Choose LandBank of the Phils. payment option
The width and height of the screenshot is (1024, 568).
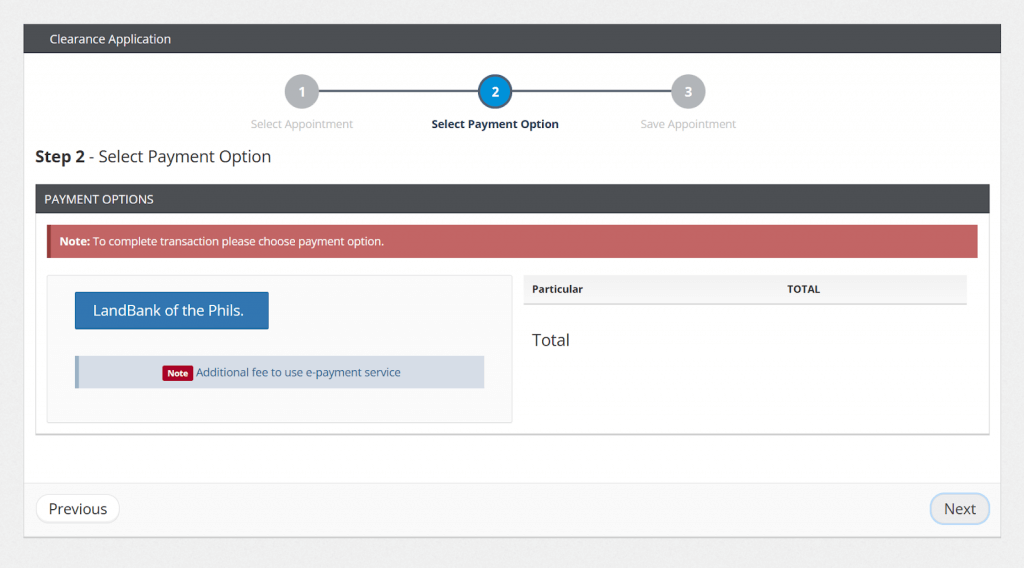click(171, 310)
